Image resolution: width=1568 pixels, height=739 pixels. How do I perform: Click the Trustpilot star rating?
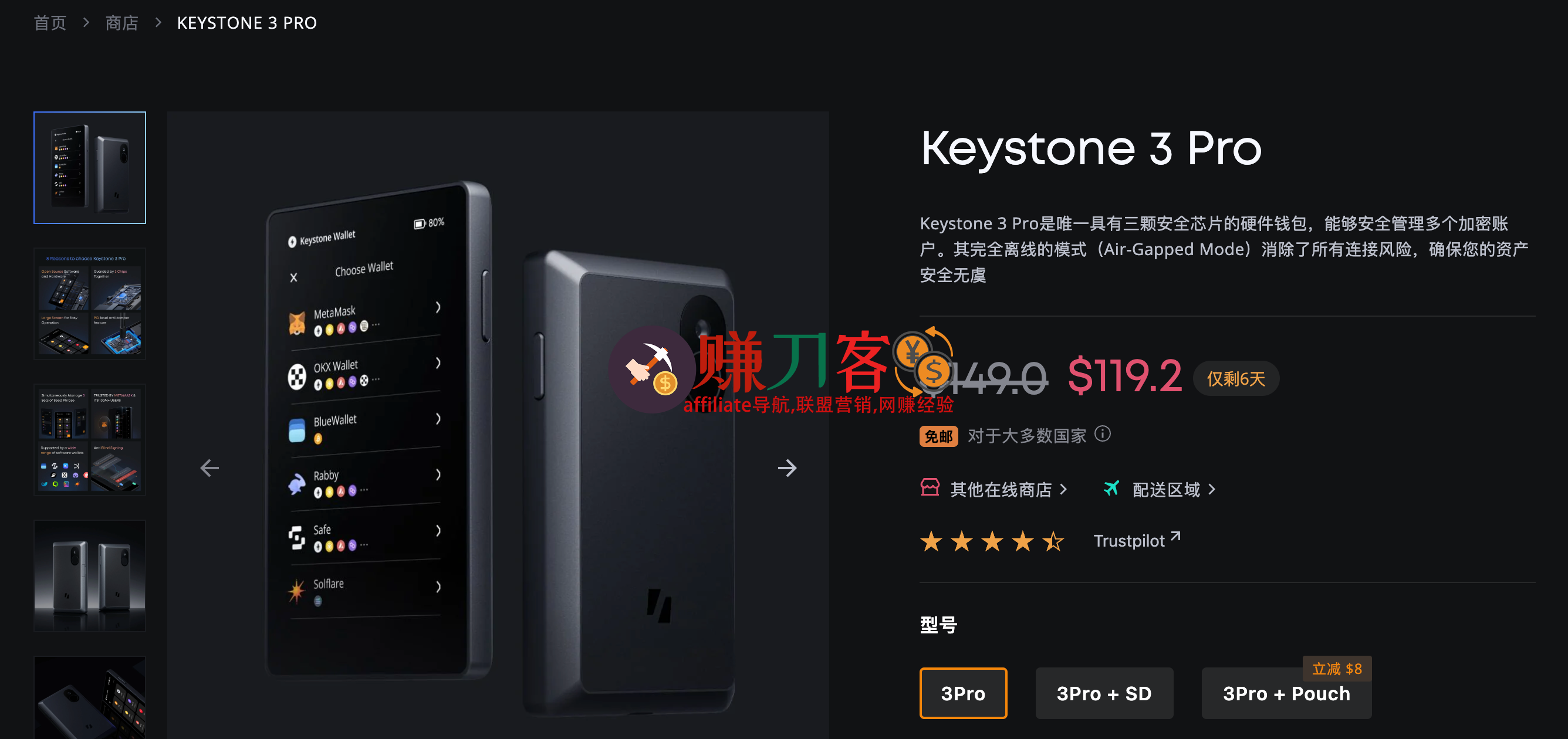(992, 541)
